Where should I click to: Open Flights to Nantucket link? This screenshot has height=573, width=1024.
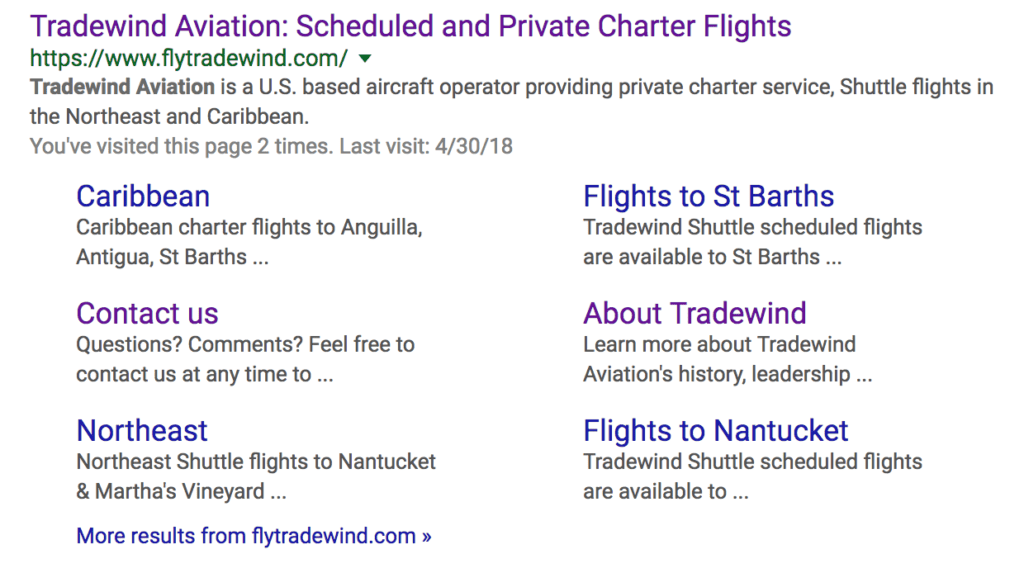click(x=715, y=430)
